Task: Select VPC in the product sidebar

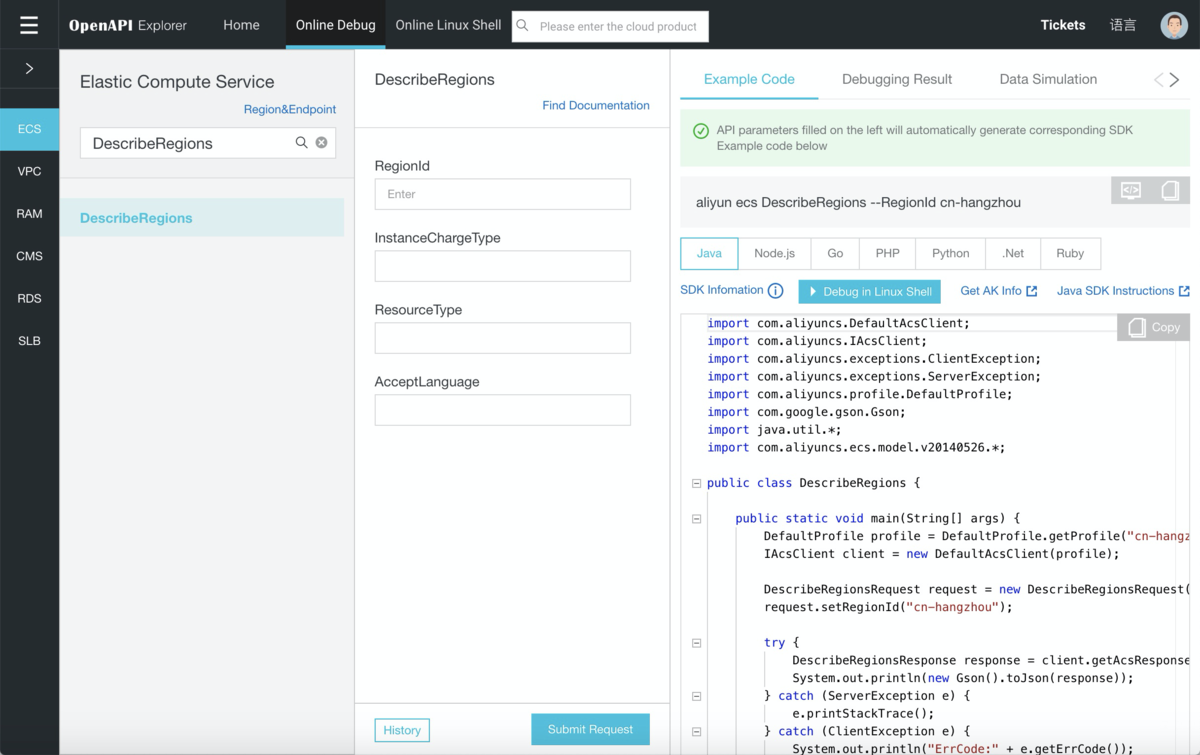Action: pos(30,171)
